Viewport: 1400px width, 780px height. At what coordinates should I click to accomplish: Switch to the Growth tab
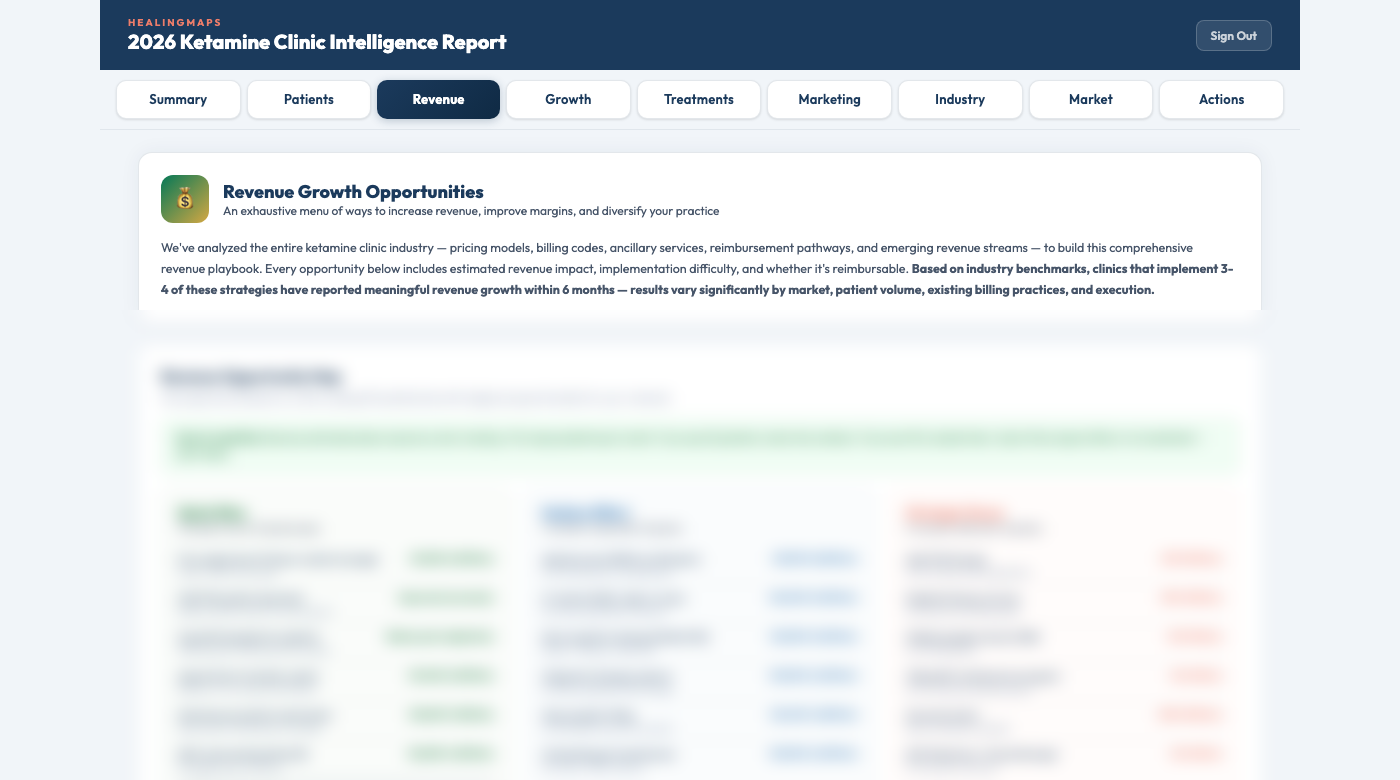point(568,99)
